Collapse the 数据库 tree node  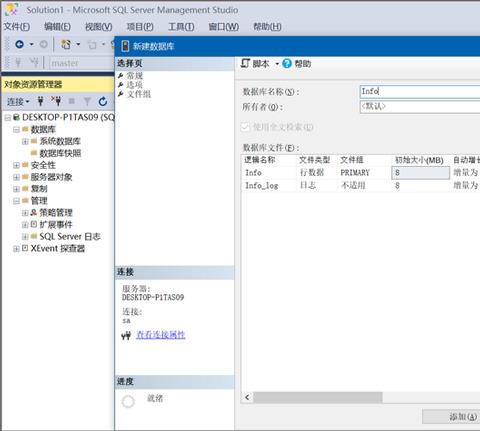click(16, 129)
